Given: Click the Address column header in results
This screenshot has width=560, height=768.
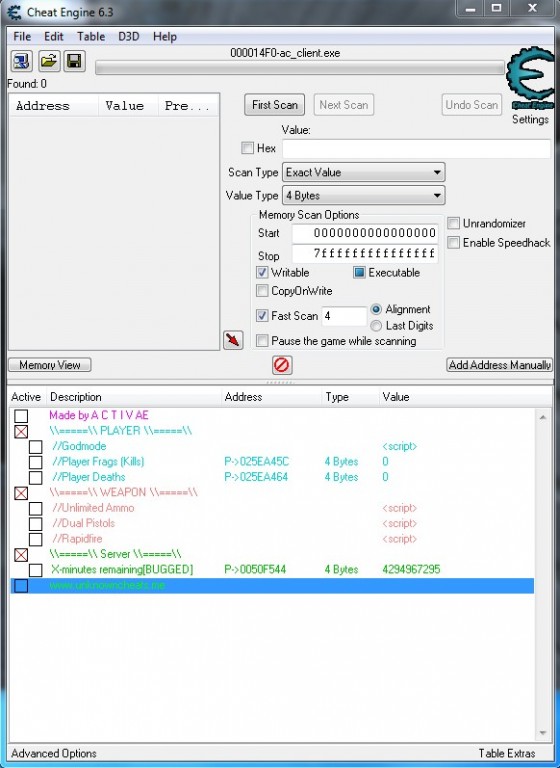Looking at the screenshot, I should [x=54, y=106].
